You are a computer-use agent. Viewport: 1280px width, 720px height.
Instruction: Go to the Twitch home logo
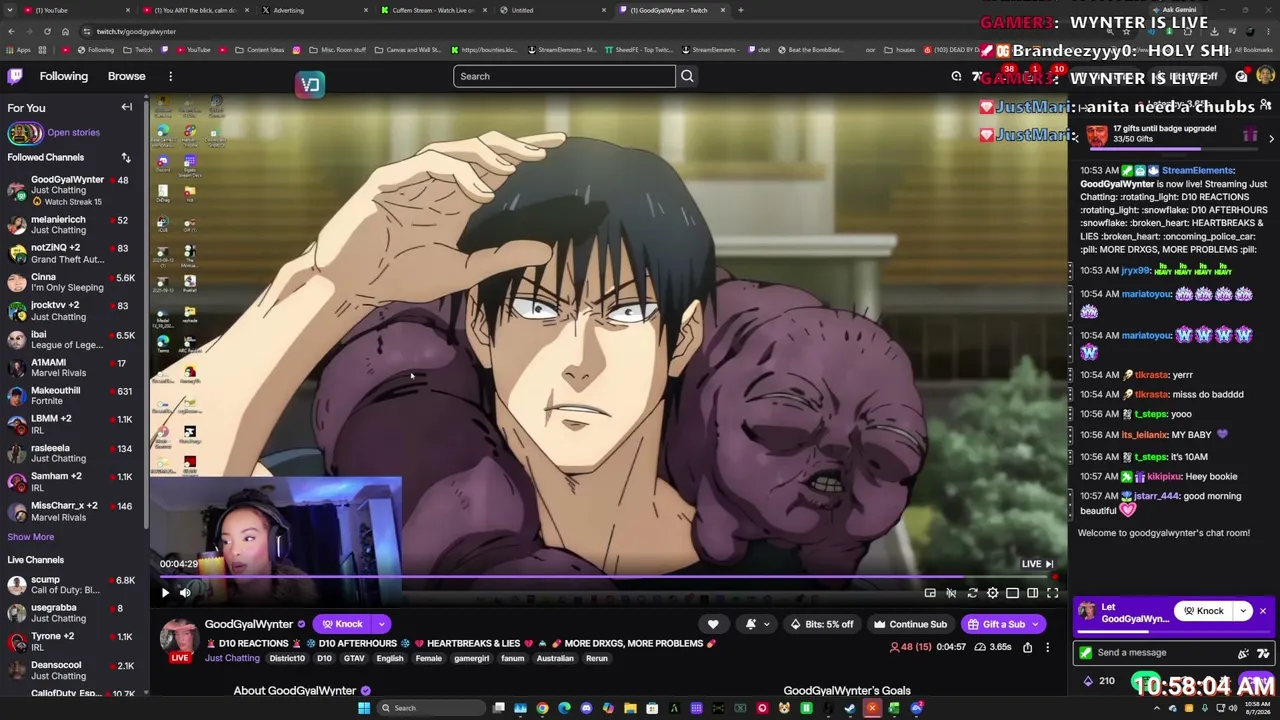[15, 76]
